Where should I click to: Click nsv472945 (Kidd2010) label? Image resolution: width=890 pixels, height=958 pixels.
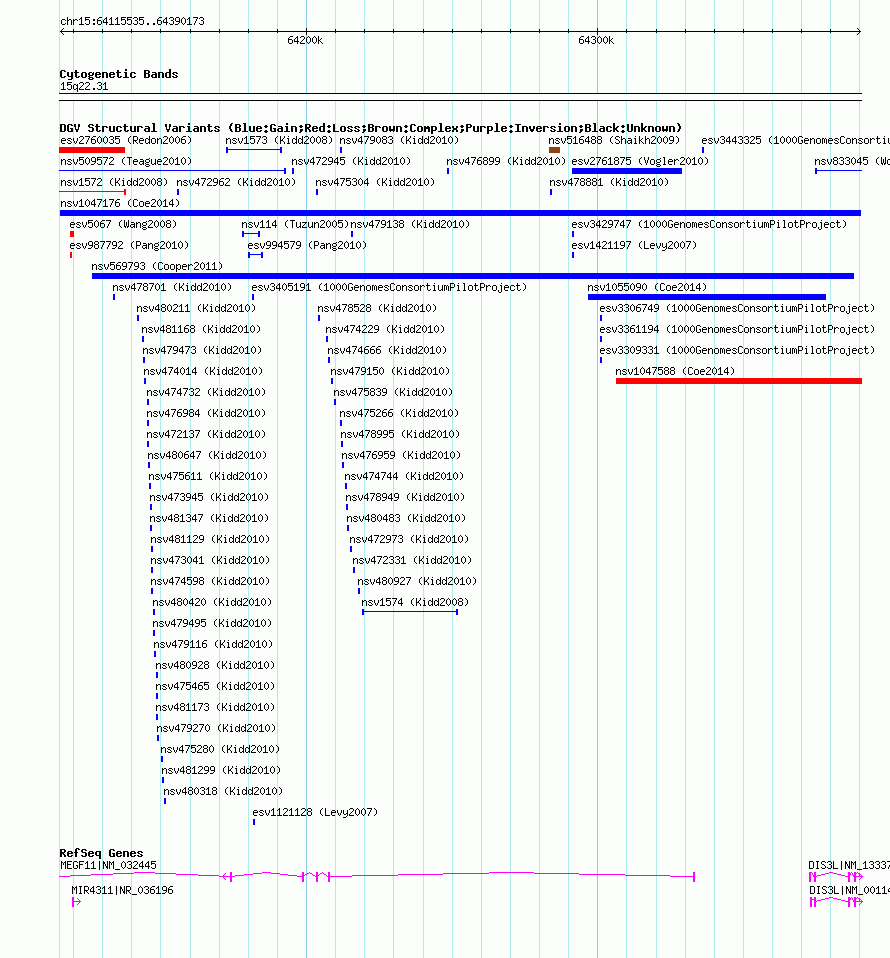[351, 161]
